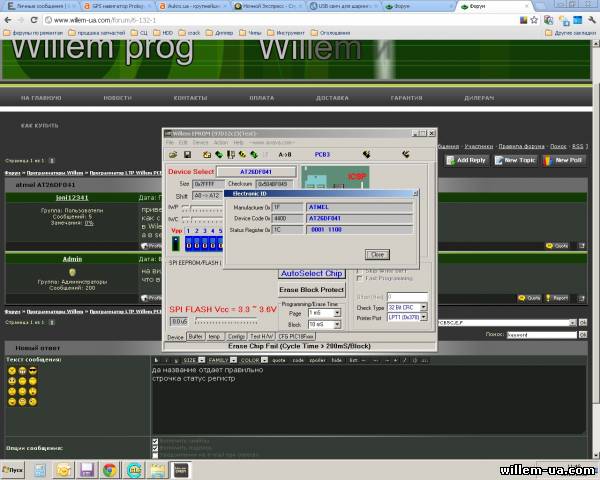Click the smiling emoji in the smiley panel
This screenshot has width=600, height=480.
point(12,370)
